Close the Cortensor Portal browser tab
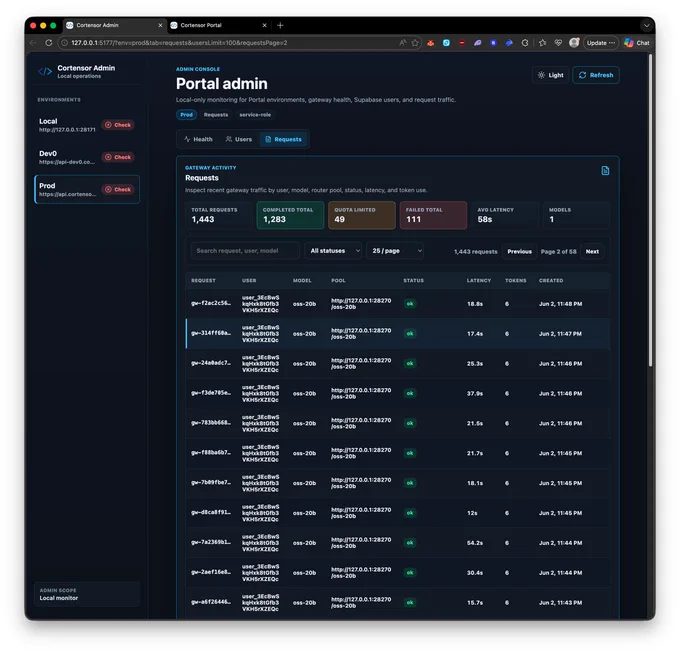Screen dimensions: 680x653 pos(265,25)
